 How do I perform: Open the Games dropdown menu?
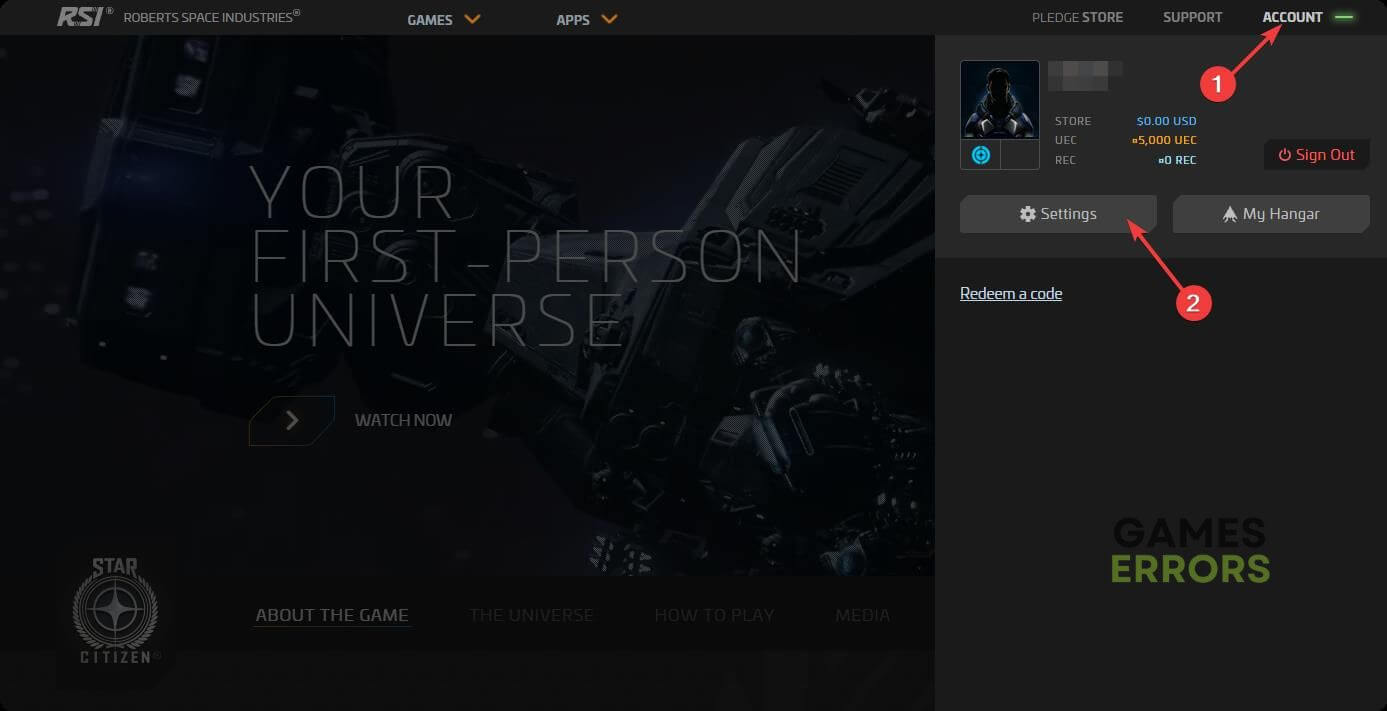click(x=444, y=19)
